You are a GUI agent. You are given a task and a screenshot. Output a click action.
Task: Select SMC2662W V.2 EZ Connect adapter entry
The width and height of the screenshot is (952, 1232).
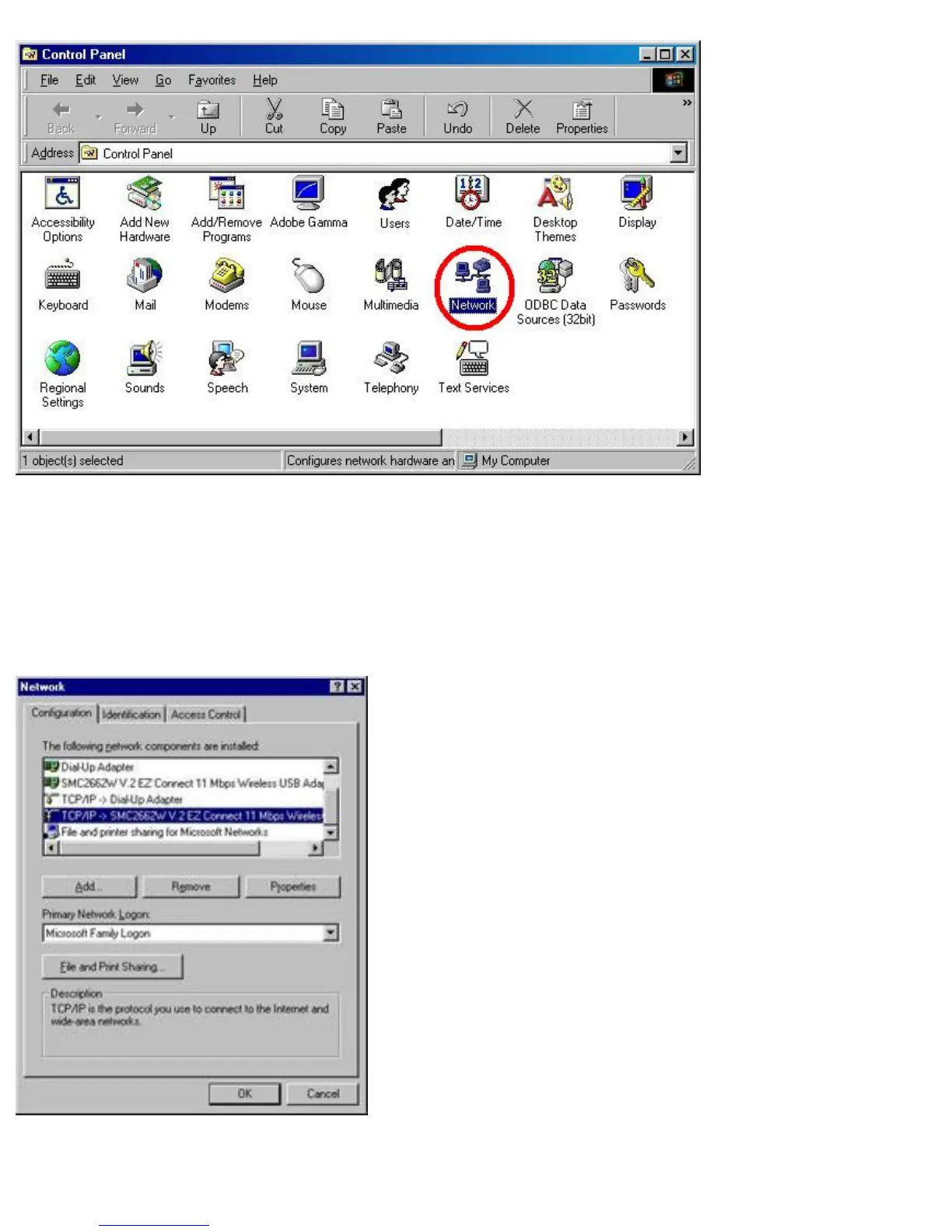(183, 783)
